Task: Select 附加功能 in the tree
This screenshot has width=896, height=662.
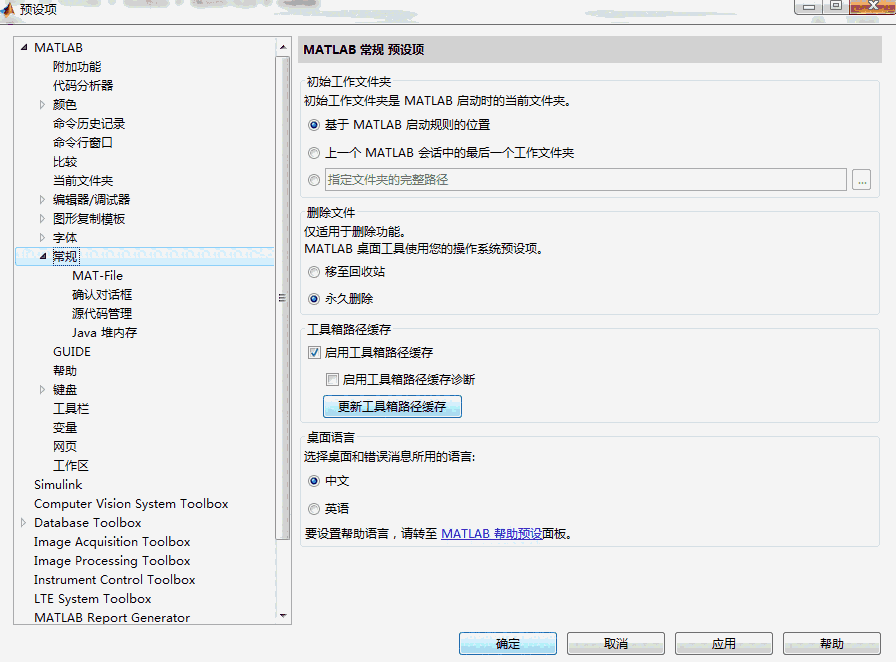Action: pyautogui.click(x=77, y=67)
